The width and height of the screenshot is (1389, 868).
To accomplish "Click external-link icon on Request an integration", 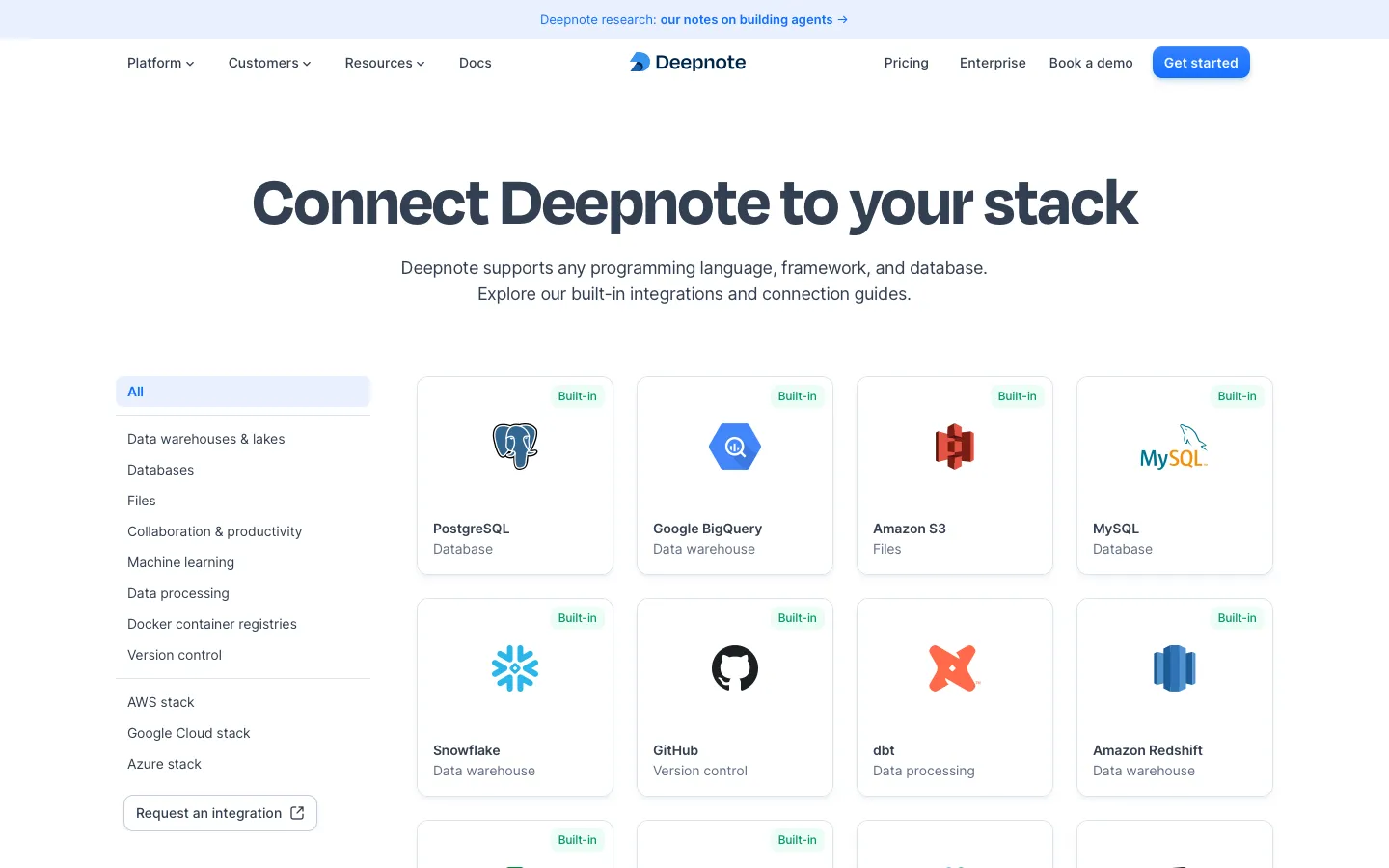I will [297, 813].
